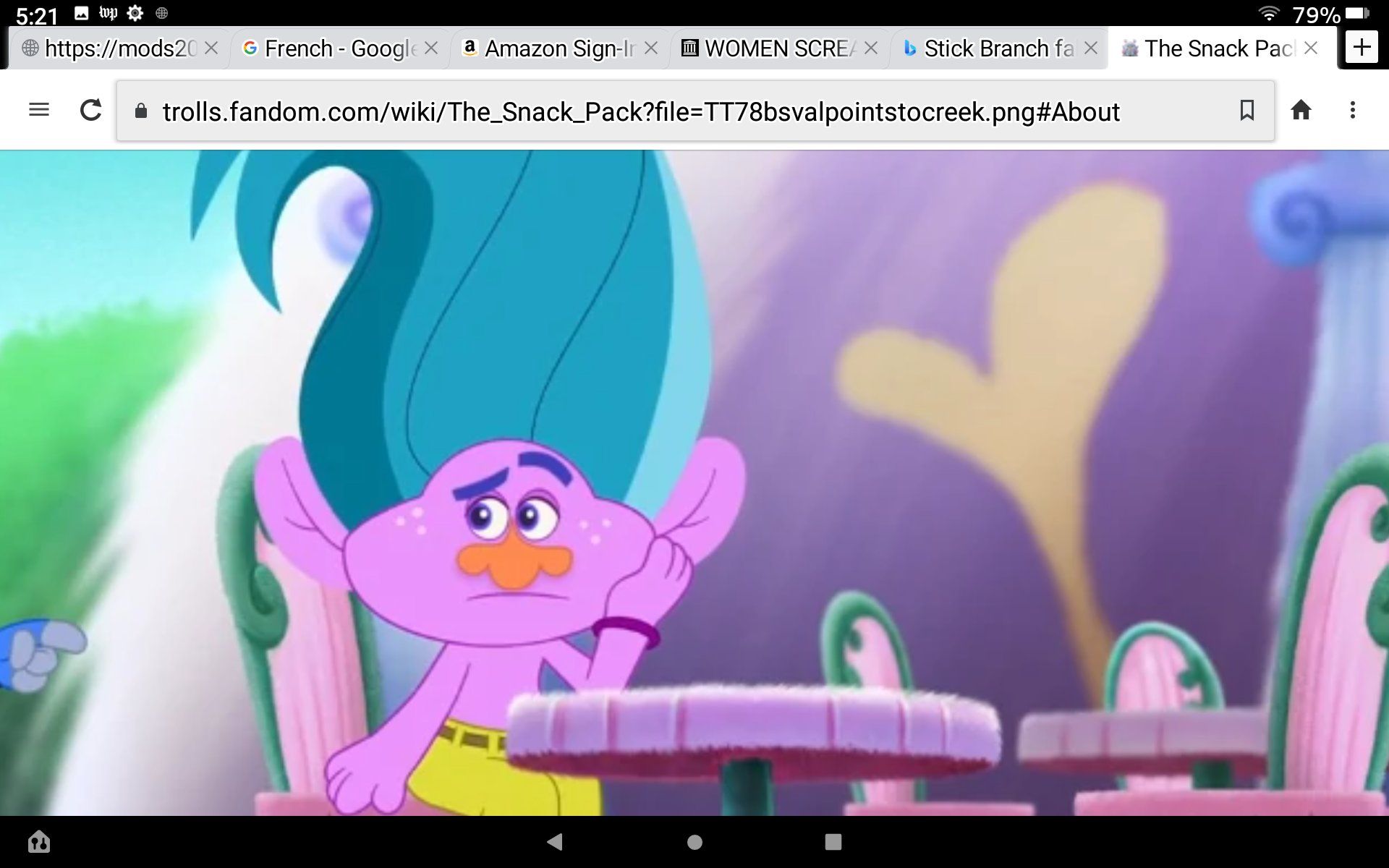Open a new tab with plus button
The image size is (1389, 868).
click(x=1362, y=48)
